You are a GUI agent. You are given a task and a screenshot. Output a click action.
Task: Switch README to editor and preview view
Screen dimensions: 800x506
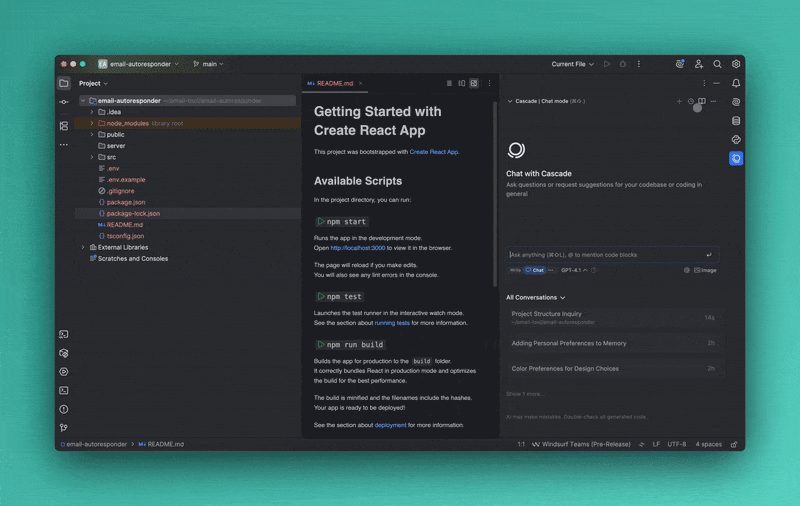click(x=462, y=83)
